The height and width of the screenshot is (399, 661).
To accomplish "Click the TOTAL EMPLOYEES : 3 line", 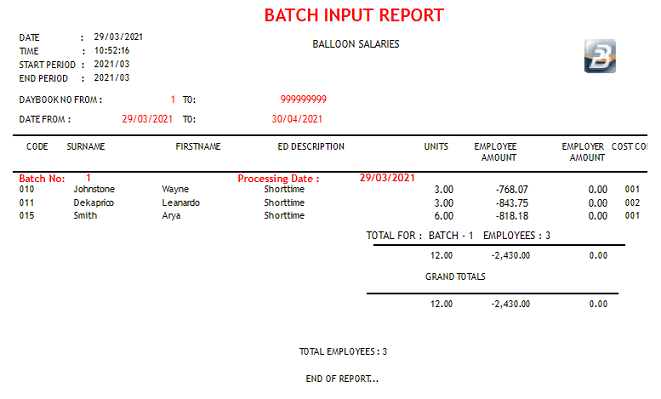I will pyautogui.click(x=343, y=352).
